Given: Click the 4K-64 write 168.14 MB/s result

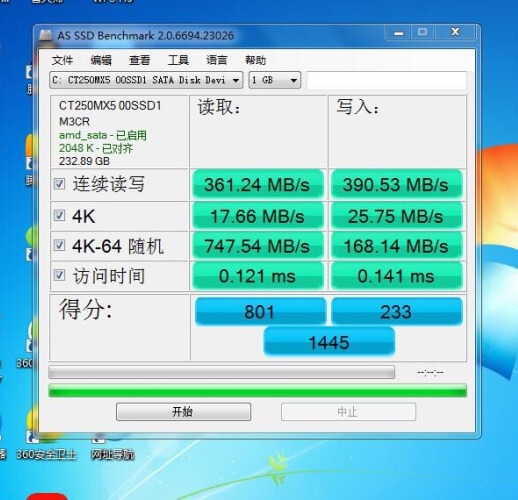Looking at the screenshot, I should coord(397,246).
